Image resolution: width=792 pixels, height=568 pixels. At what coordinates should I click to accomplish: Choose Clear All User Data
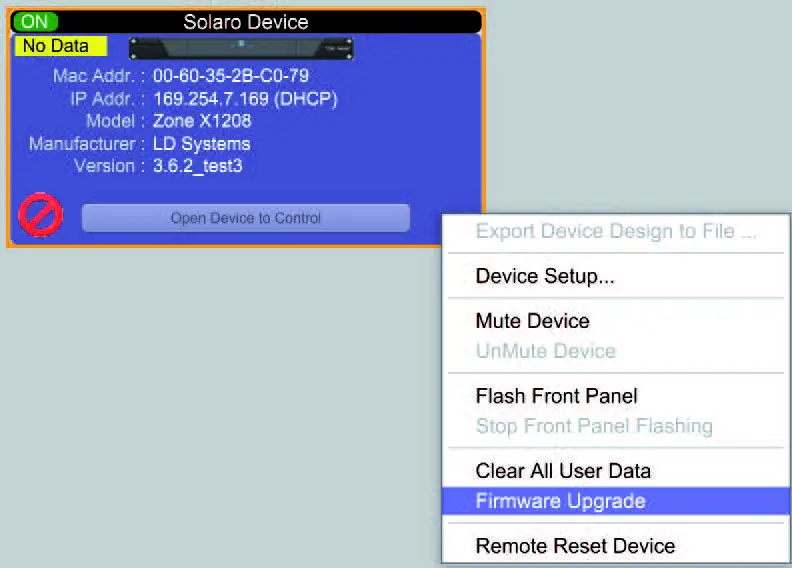tap(616, 471)
